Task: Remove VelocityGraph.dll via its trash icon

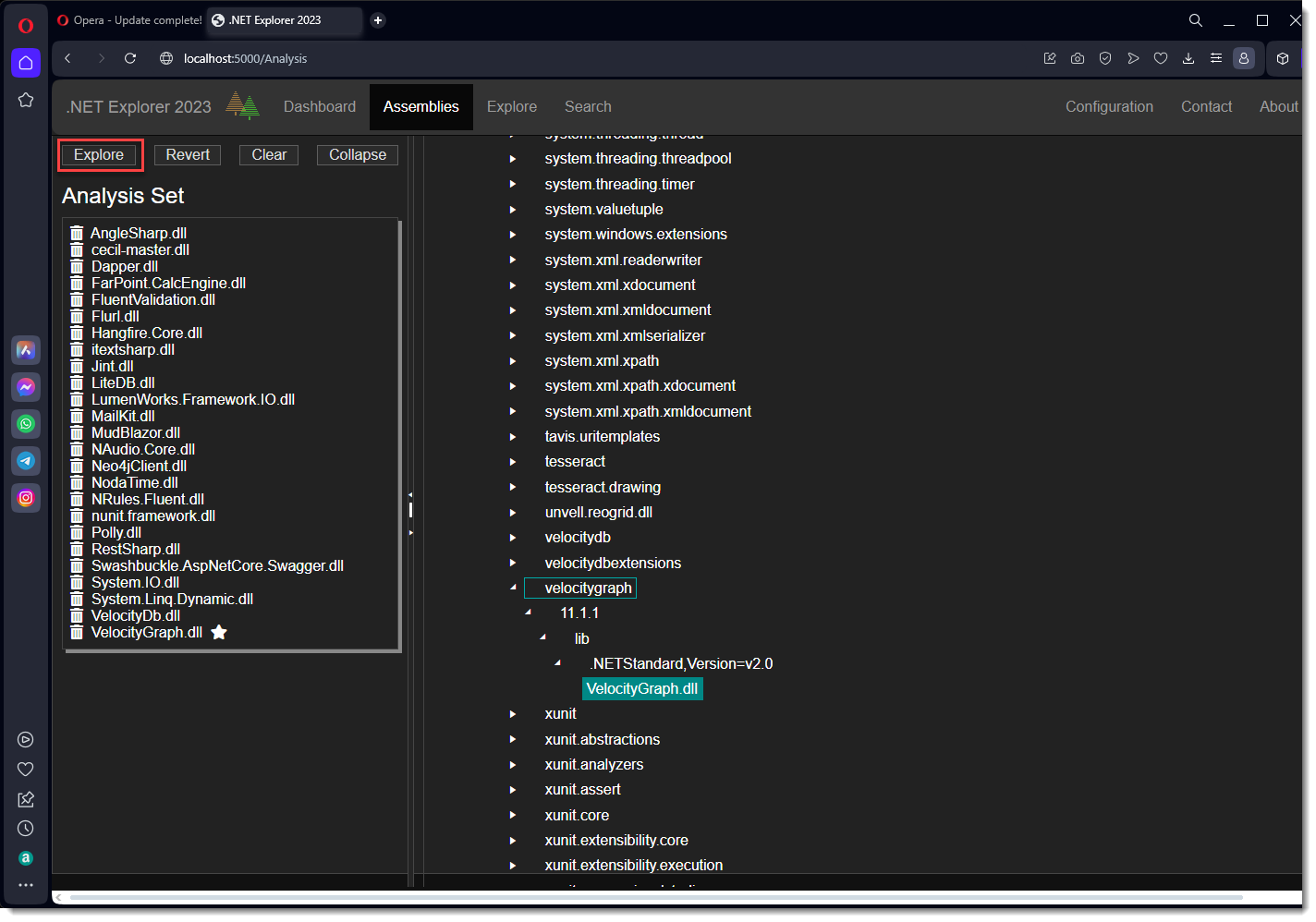Action: click(x=77, y=632)
